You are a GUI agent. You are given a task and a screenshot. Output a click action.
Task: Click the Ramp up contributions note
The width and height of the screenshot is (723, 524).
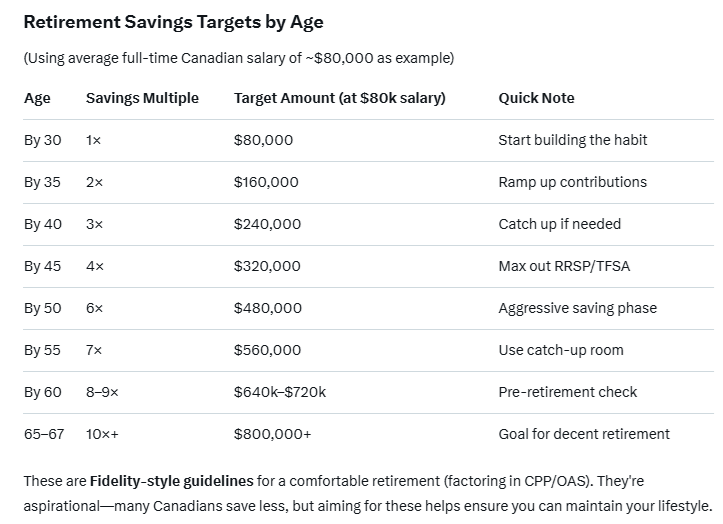pos(572,182)
